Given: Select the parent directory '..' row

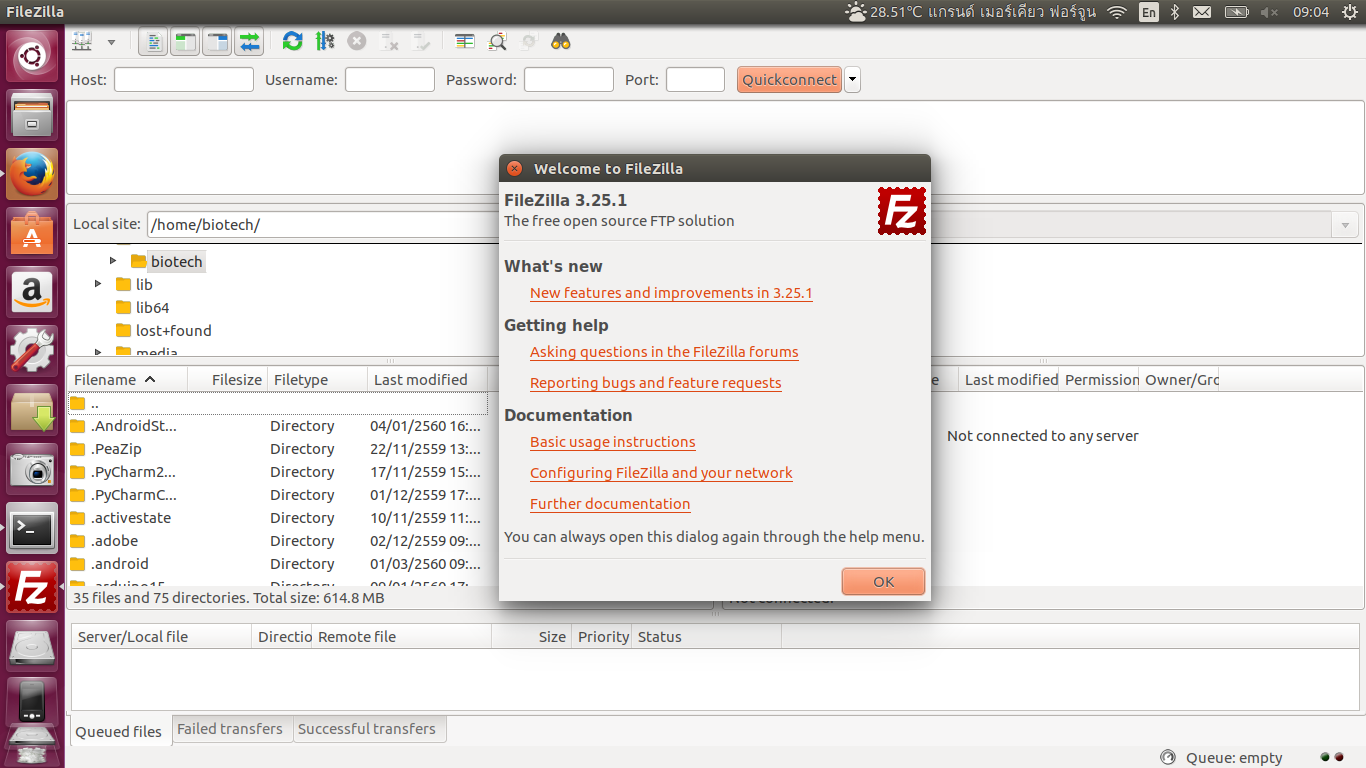Looking at the screenshot, I should click(x=277, y=403).
